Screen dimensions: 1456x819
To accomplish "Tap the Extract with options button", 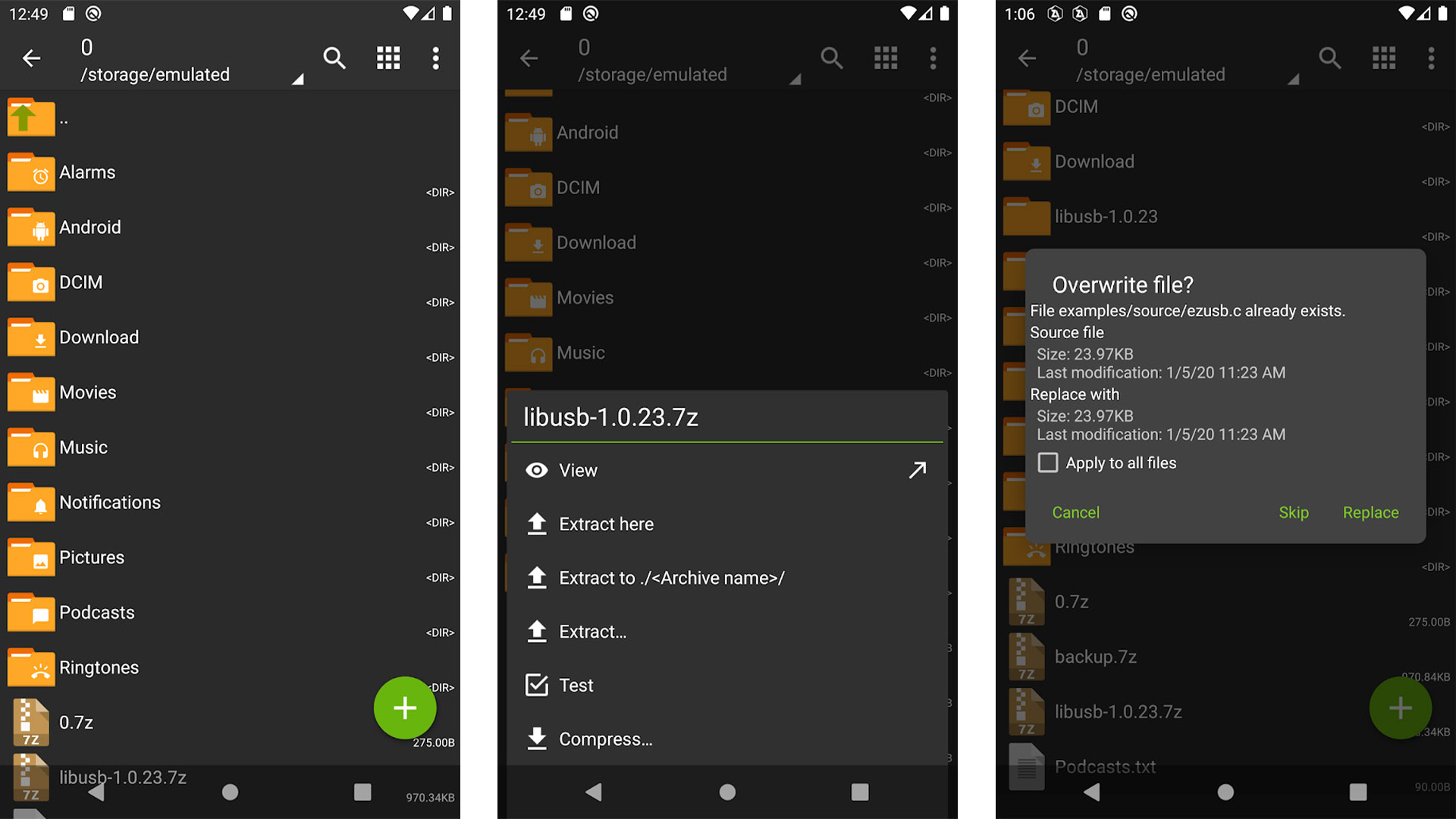I will pyautogui.click(x=728, y=632).
